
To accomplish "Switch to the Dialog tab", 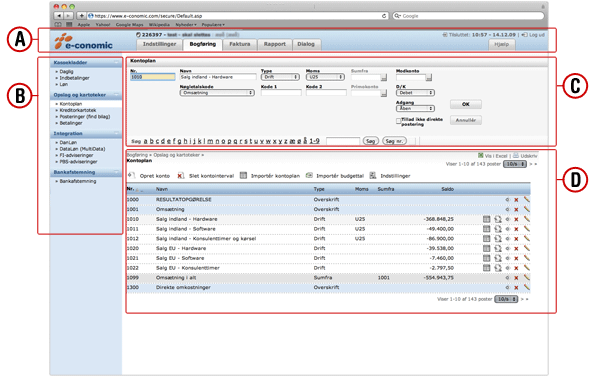I will point(306,44).
